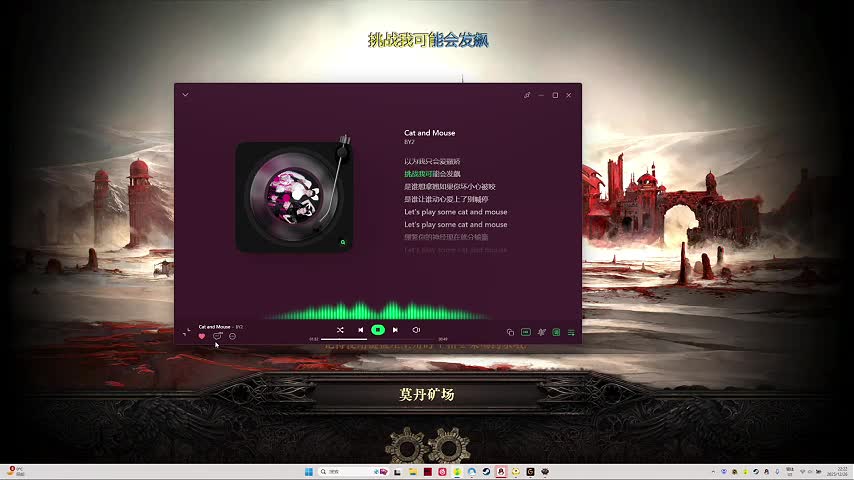Click the audio spectrum visualizer
Image resolution: width=854 pixels, height=480 pixels.
click(376, 311)
